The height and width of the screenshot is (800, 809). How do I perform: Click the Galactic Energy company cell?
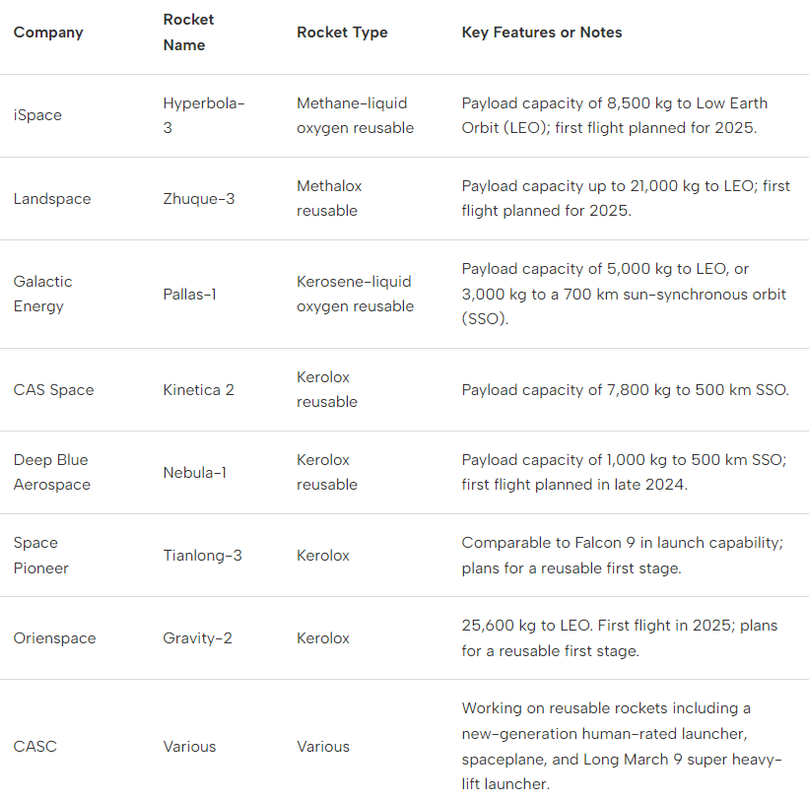[x=43, y=294]
